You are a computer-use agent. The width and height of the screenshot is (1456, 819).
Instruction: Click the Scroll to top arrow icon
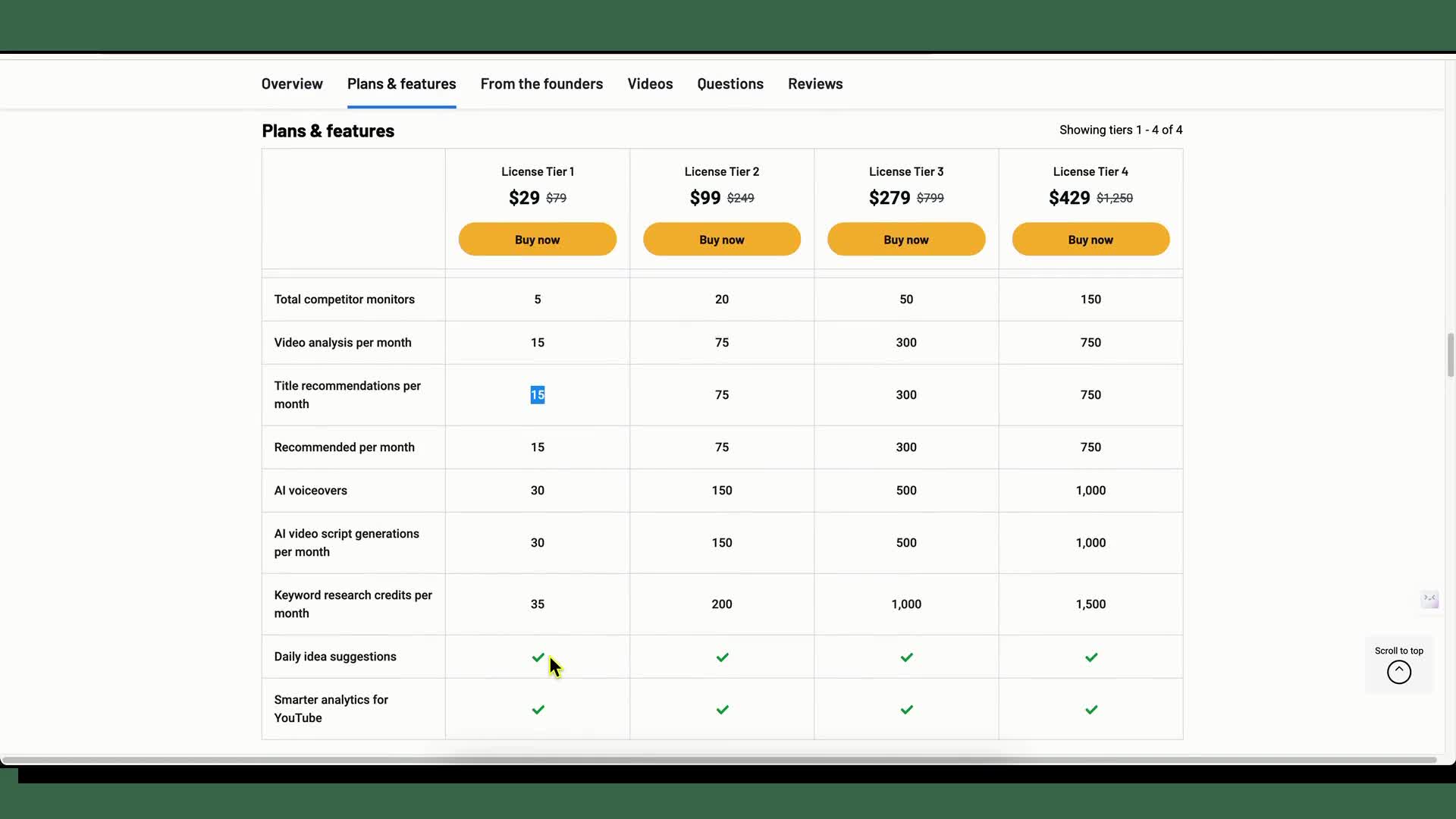(x=1398, y=672)
